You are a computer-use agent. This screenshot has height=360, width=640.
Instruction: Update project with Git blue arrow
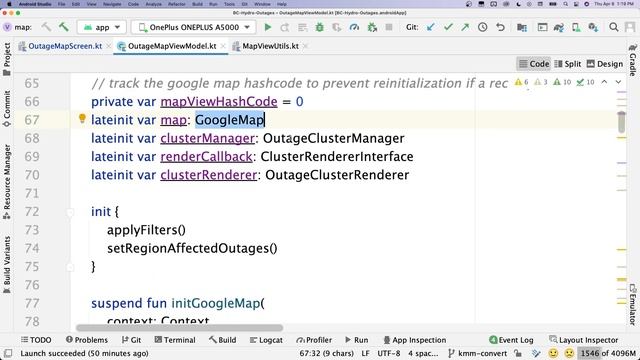pos(431,27)
